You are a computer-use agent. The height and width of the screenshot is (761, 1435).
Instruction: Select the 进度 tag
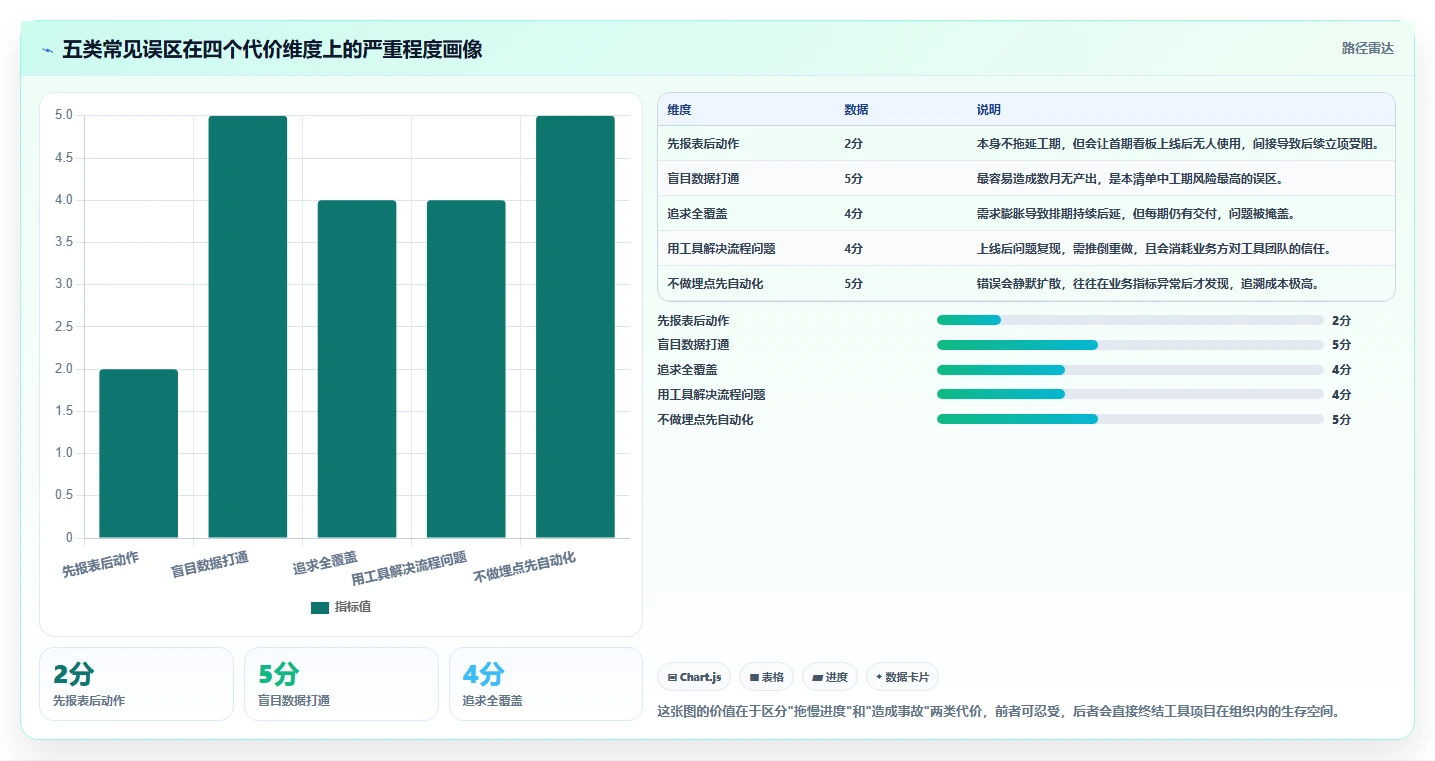tap(830, 677)
